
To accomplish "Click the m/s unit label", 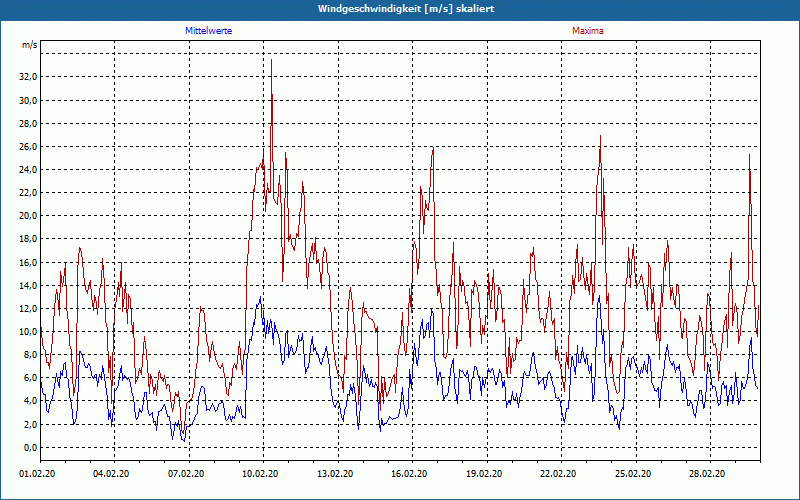I will pos(30,45).
